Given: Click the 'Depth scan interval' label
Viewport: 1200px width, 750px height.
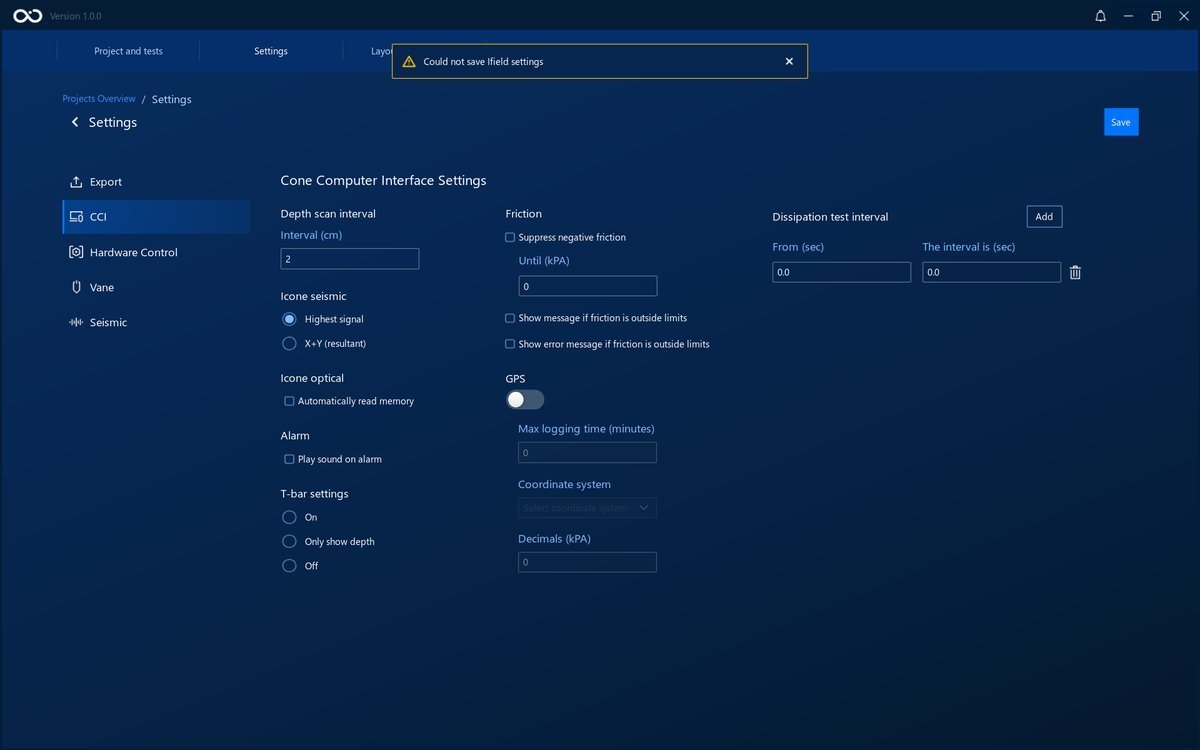Looking at the screenshot, I should click(x=328, y=214).
